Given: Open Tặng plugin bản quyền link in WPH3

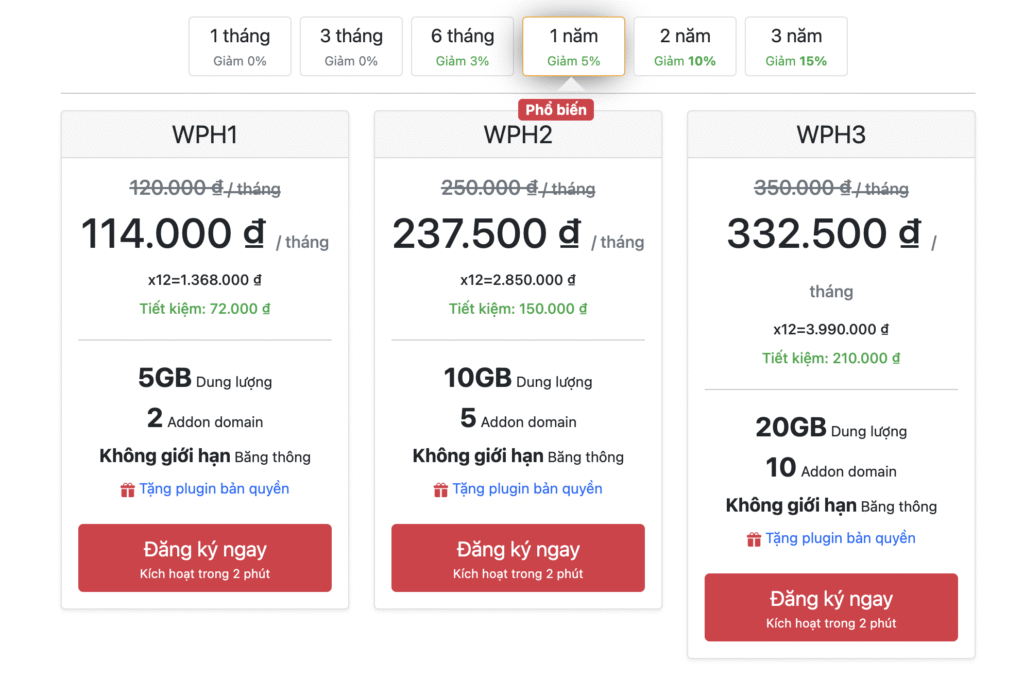Looking at the screenshot, I should pos(840,539).
